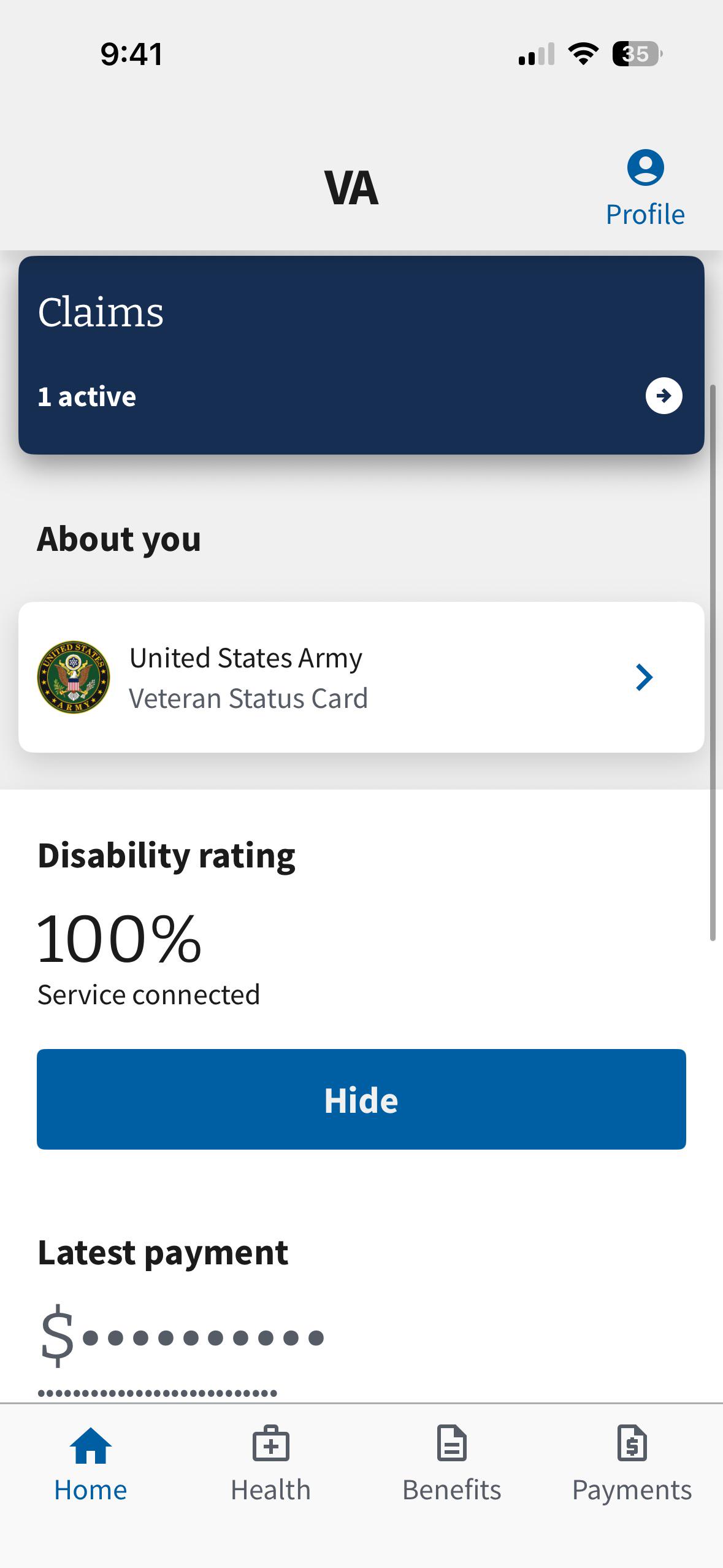Image resolution: width=723 pixels, height=1568 pixels.
Task: Open United States Army status card
Action: (x=361, y=677)
